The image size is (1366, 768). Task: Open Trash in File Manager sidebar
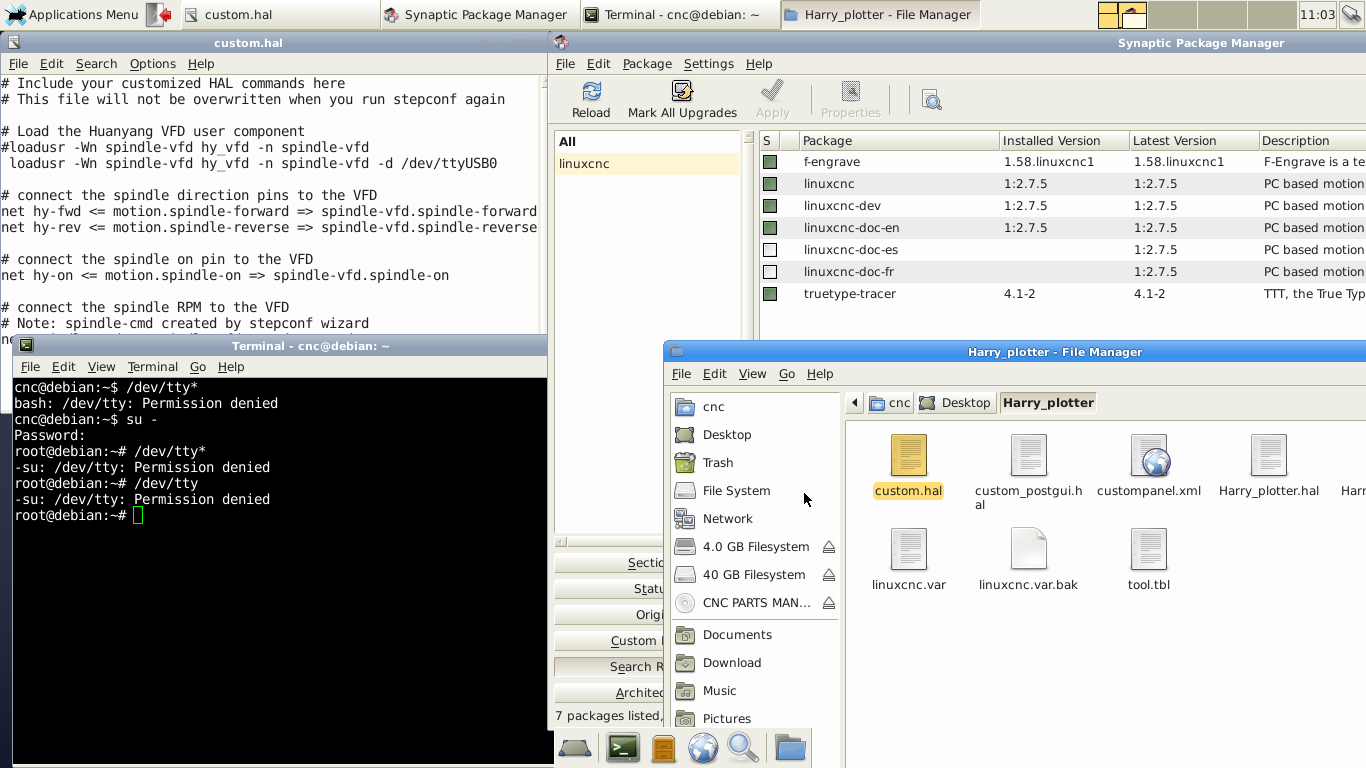coord(754,463)
